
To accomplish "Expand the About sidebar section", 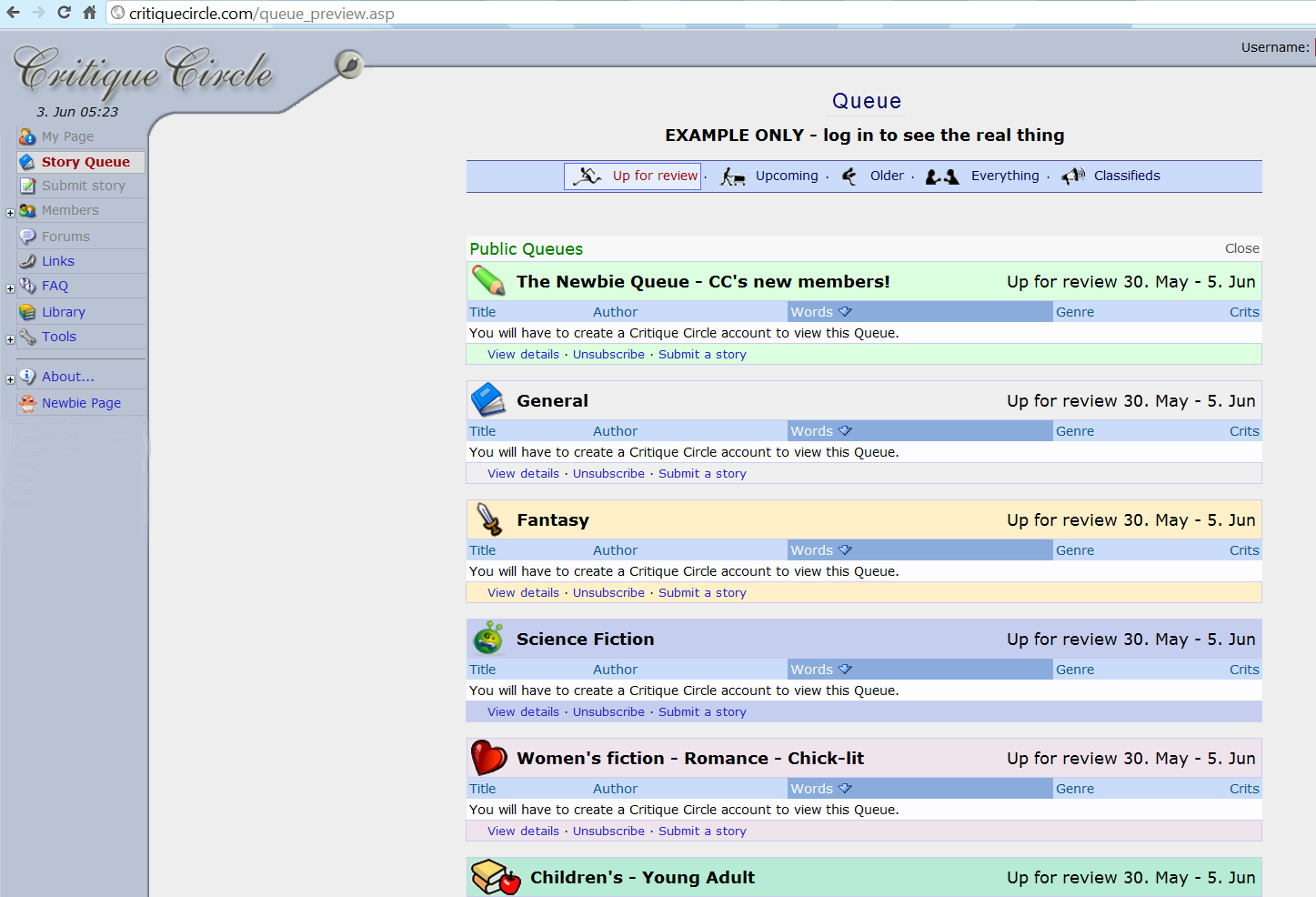I will click(x=10, y=379).
